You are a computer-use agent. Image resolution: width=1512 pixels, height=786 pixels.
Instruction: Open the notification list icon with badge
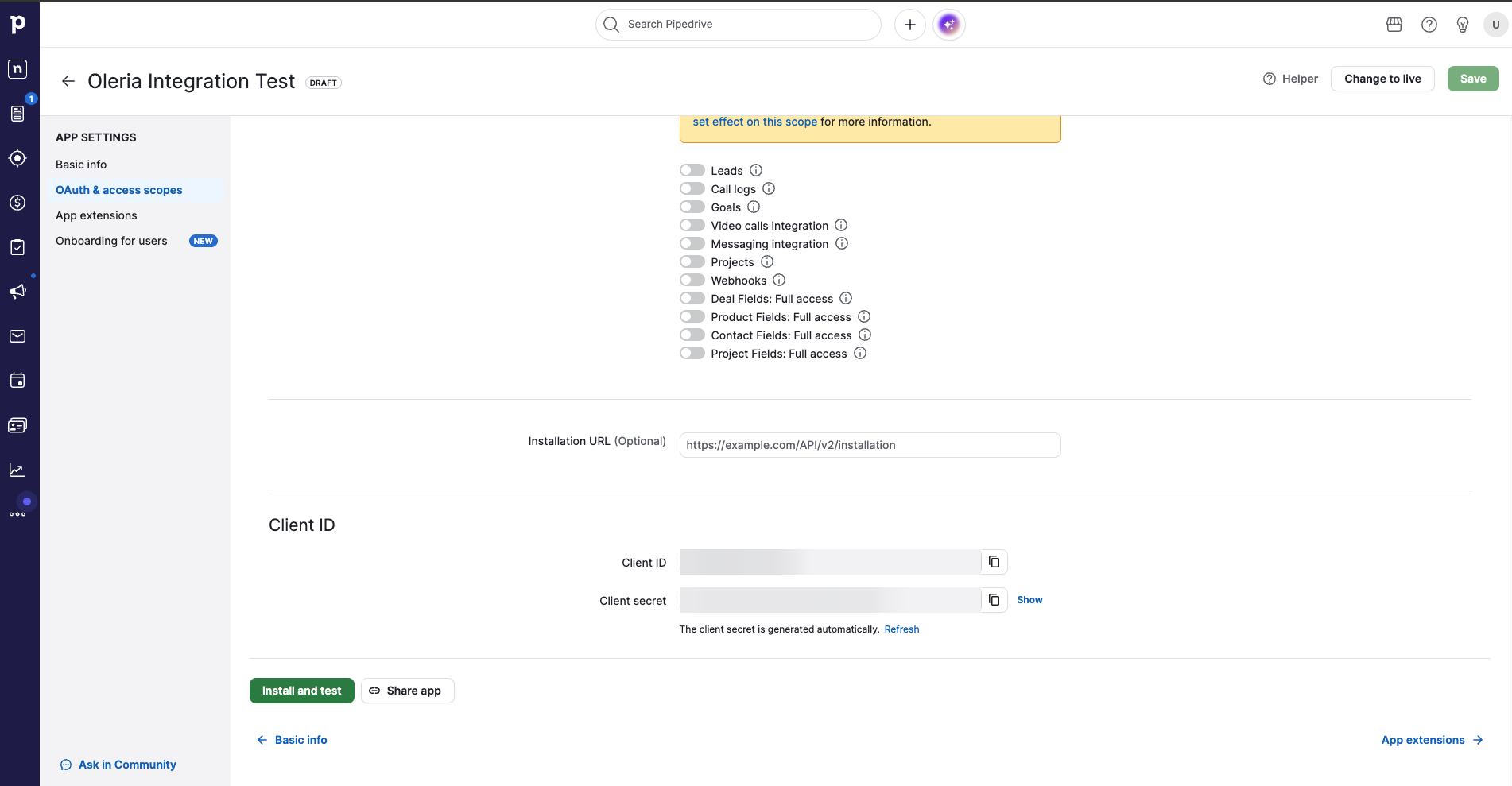pyautogui.click(x=17, y=114)
